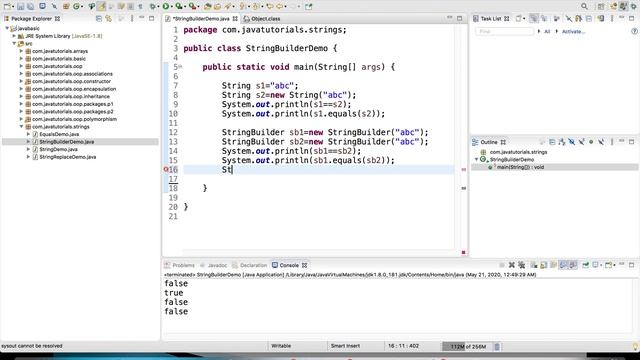Click the Task List help question icon
640x360 pixels.
pyautogui.click(x=634, y=31)
